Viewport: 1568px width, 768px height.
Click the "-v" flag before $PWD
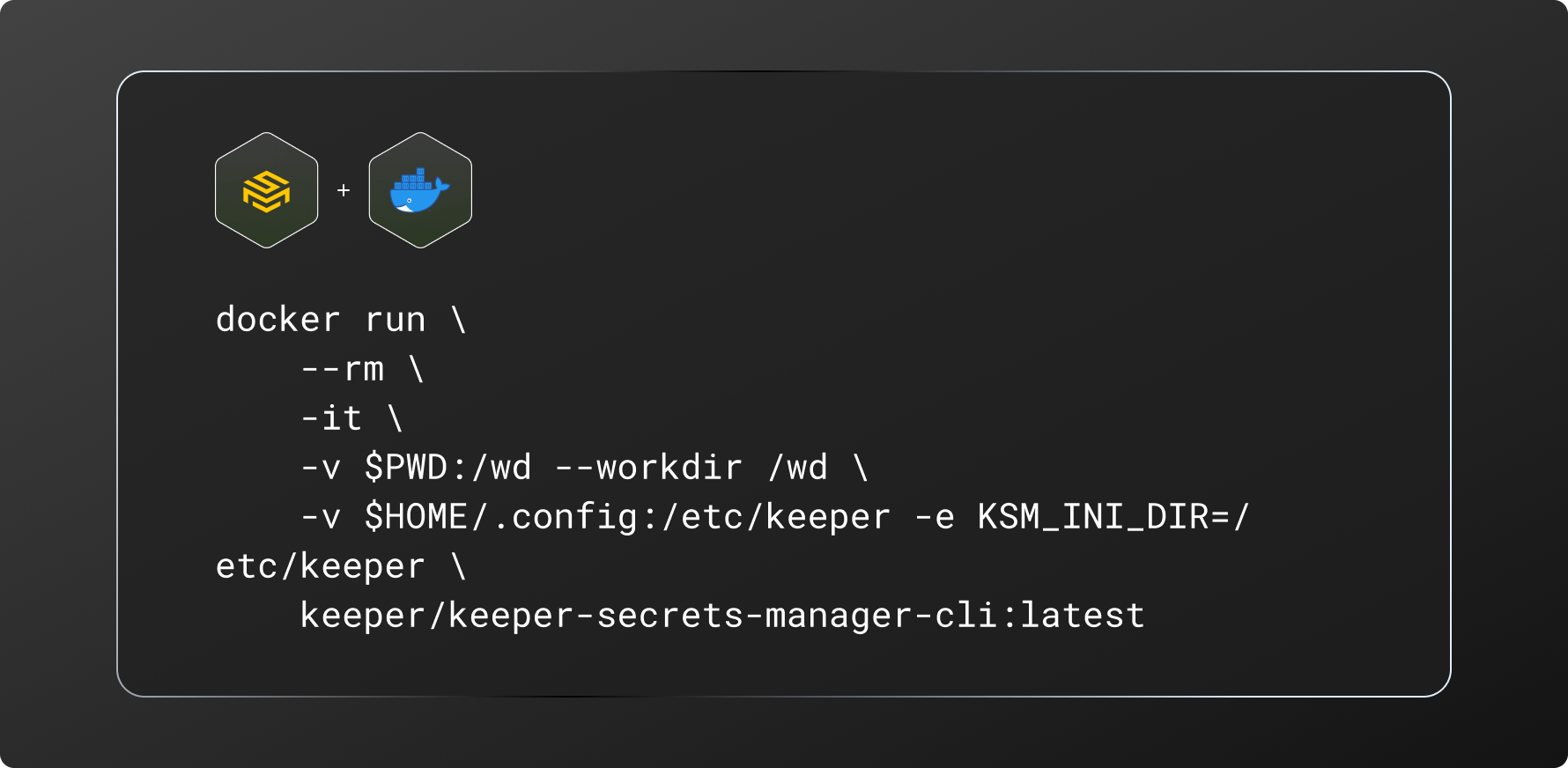pos(321,468)
